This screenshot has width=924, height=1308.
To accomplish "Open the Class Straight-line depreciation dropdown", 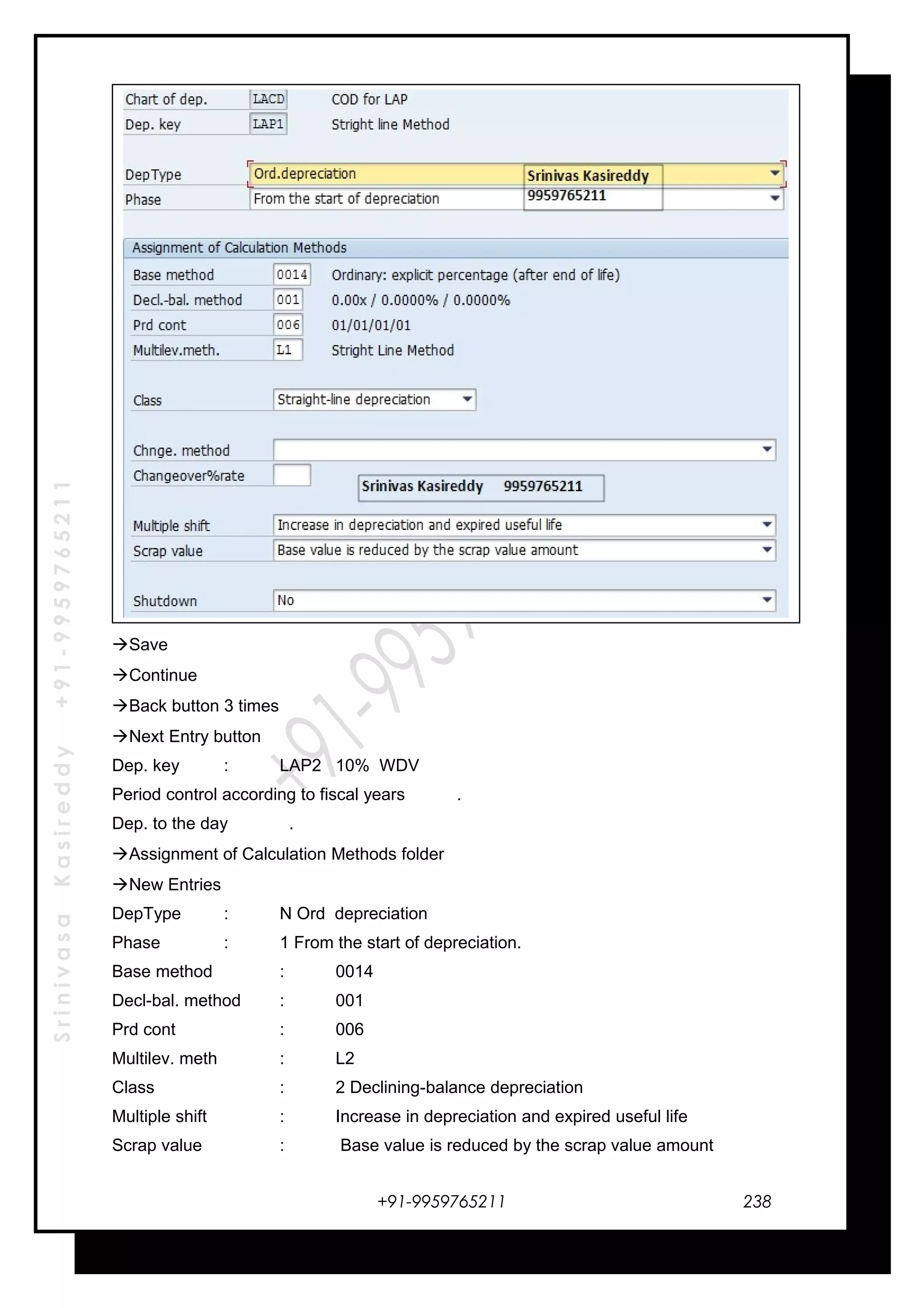I will click(x=467, y=399).
